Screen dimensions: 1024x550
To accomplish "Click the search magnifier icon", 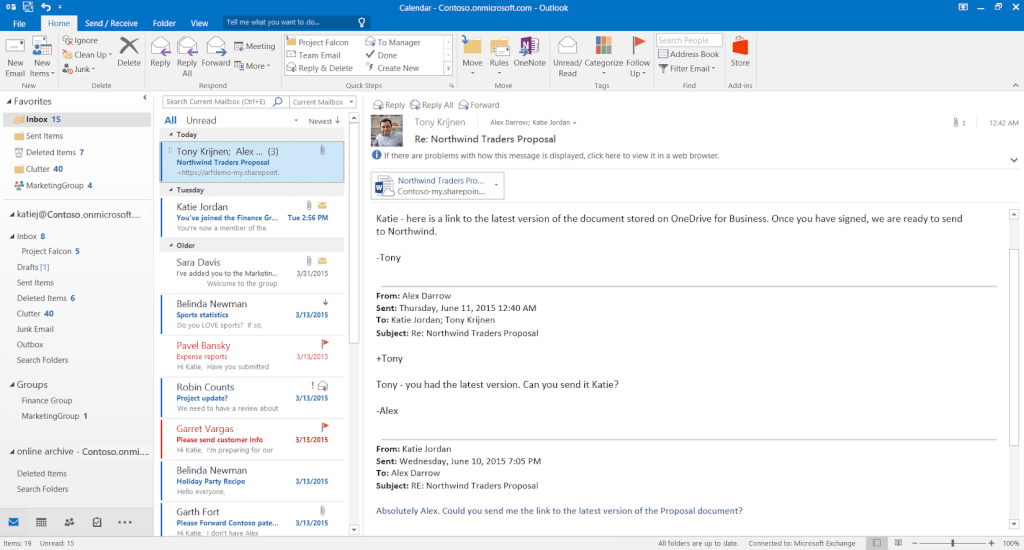I will 278,101.
